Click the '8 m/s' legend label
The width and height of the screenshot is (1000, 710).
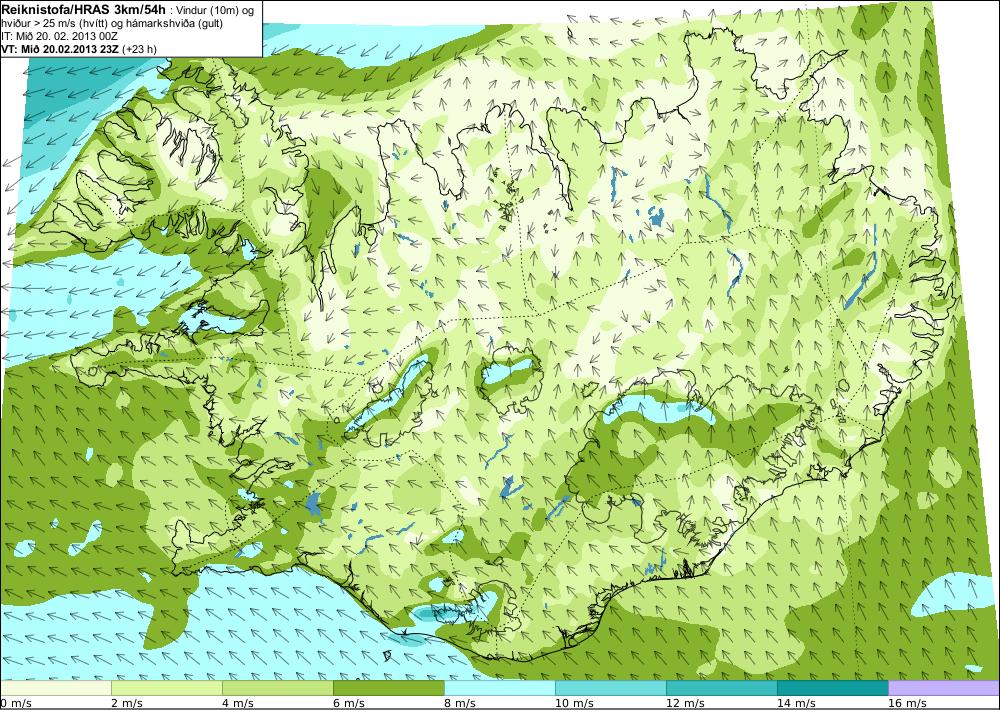(x=460, y=703)
